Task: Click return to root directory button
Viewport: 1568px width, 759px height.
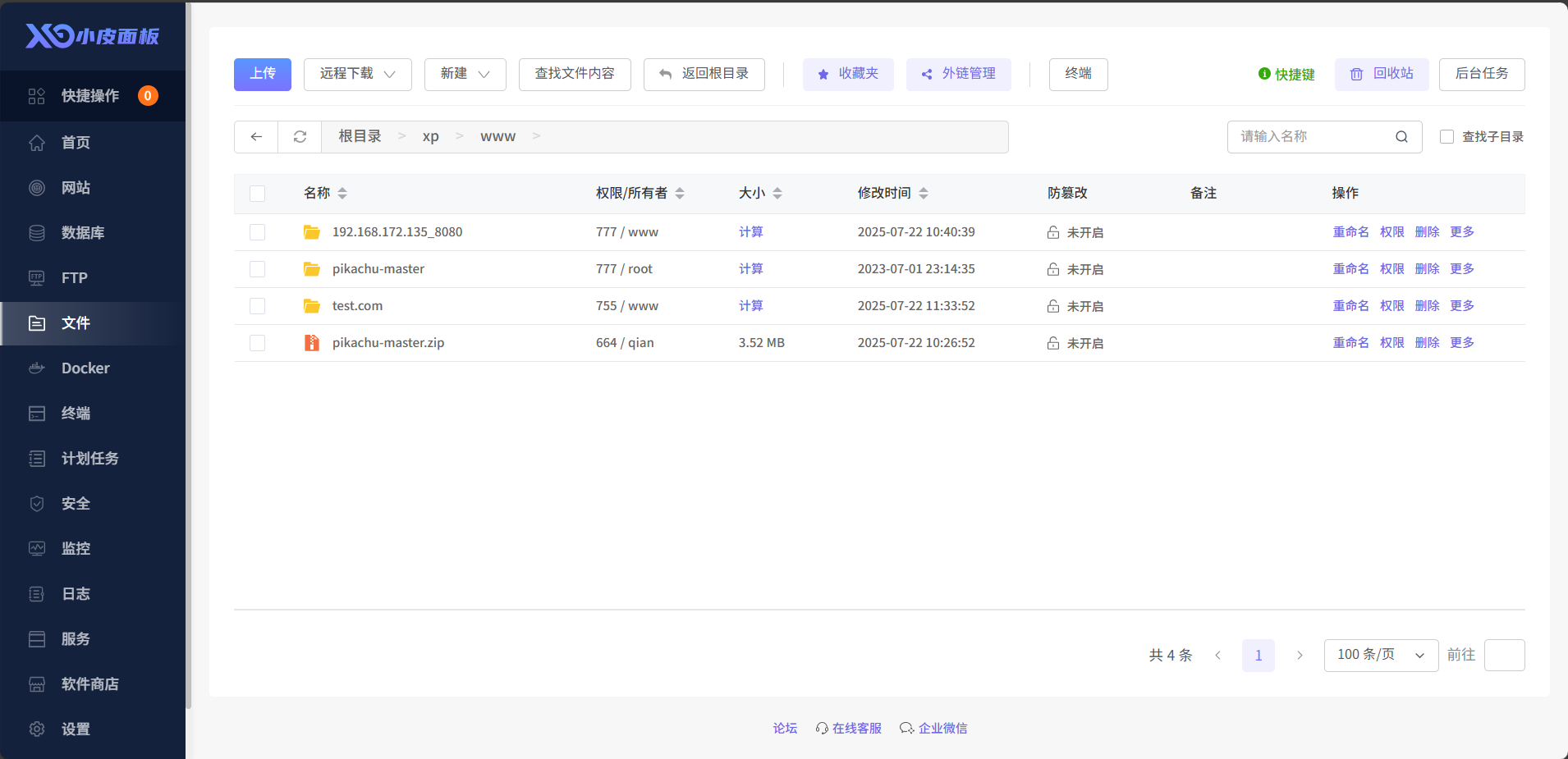Action: [704, 75]
